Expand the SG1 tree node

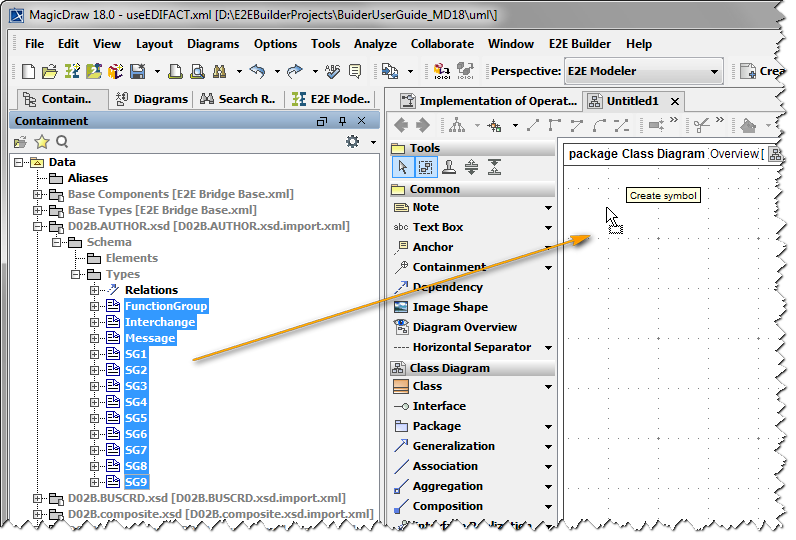tap(95, 354)
